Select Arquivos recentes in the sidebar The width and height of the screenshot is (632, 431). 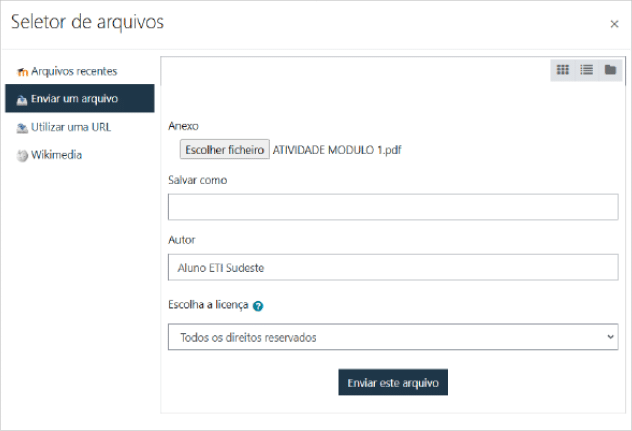click(74, 71)
